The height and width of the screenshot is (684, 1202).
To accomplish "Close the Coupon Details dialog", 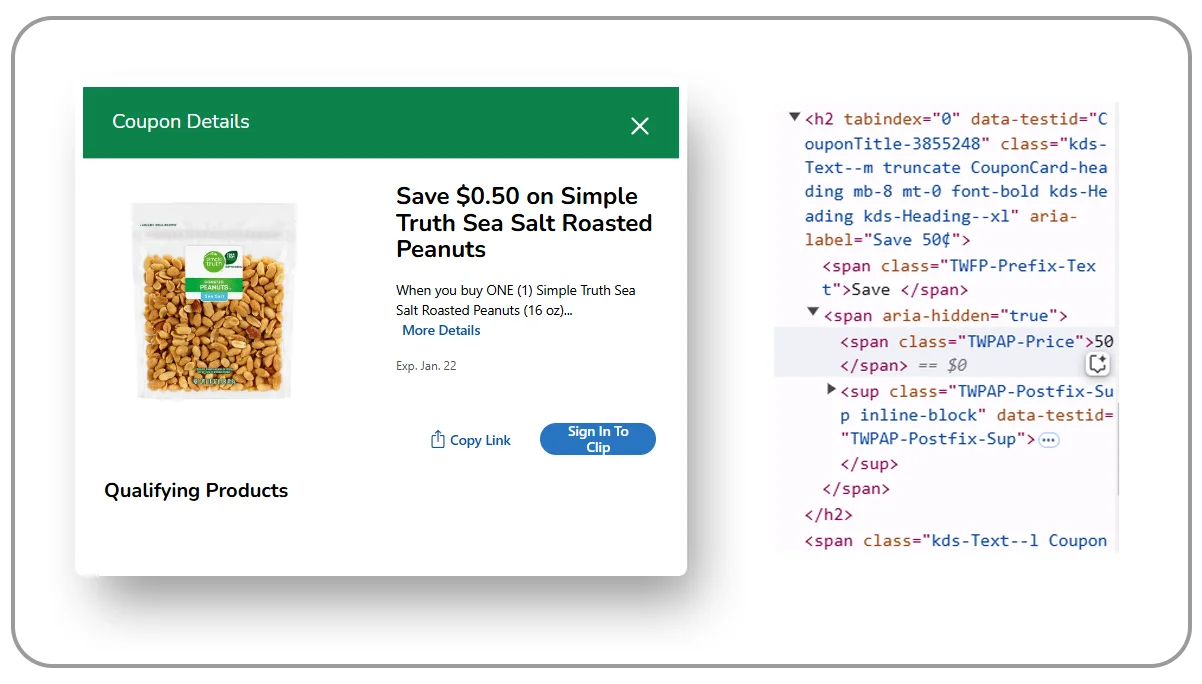I will pos(640,125).
